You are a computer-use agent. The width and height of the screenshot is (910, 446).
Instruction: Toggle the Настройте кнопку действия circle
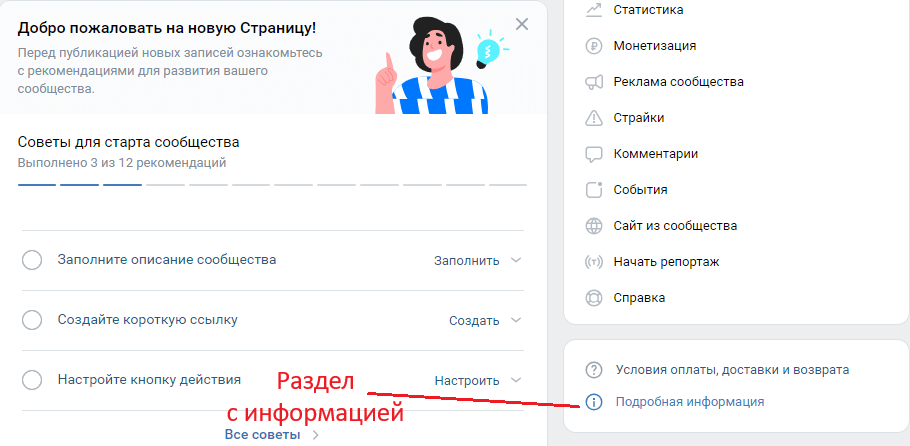(32, 380)
